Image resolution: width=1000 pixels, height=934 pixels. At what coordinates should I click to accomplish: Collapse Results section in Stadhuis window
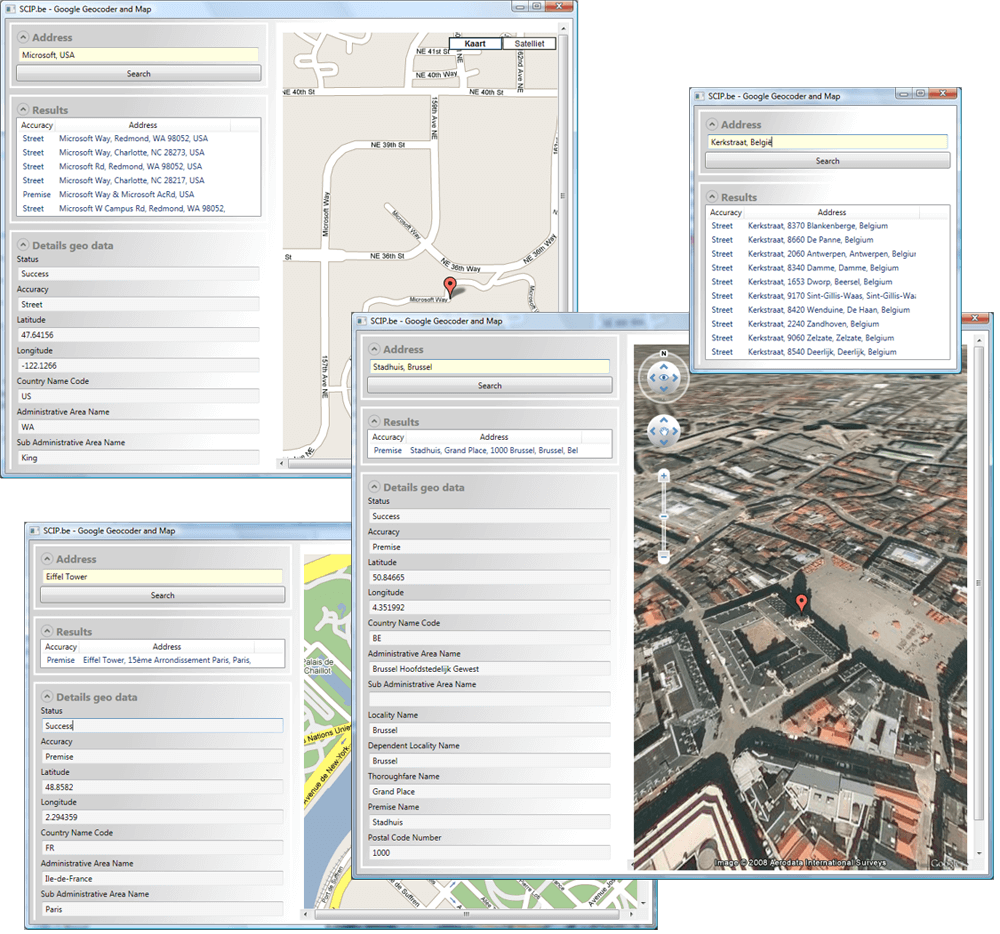coord(374,421)
